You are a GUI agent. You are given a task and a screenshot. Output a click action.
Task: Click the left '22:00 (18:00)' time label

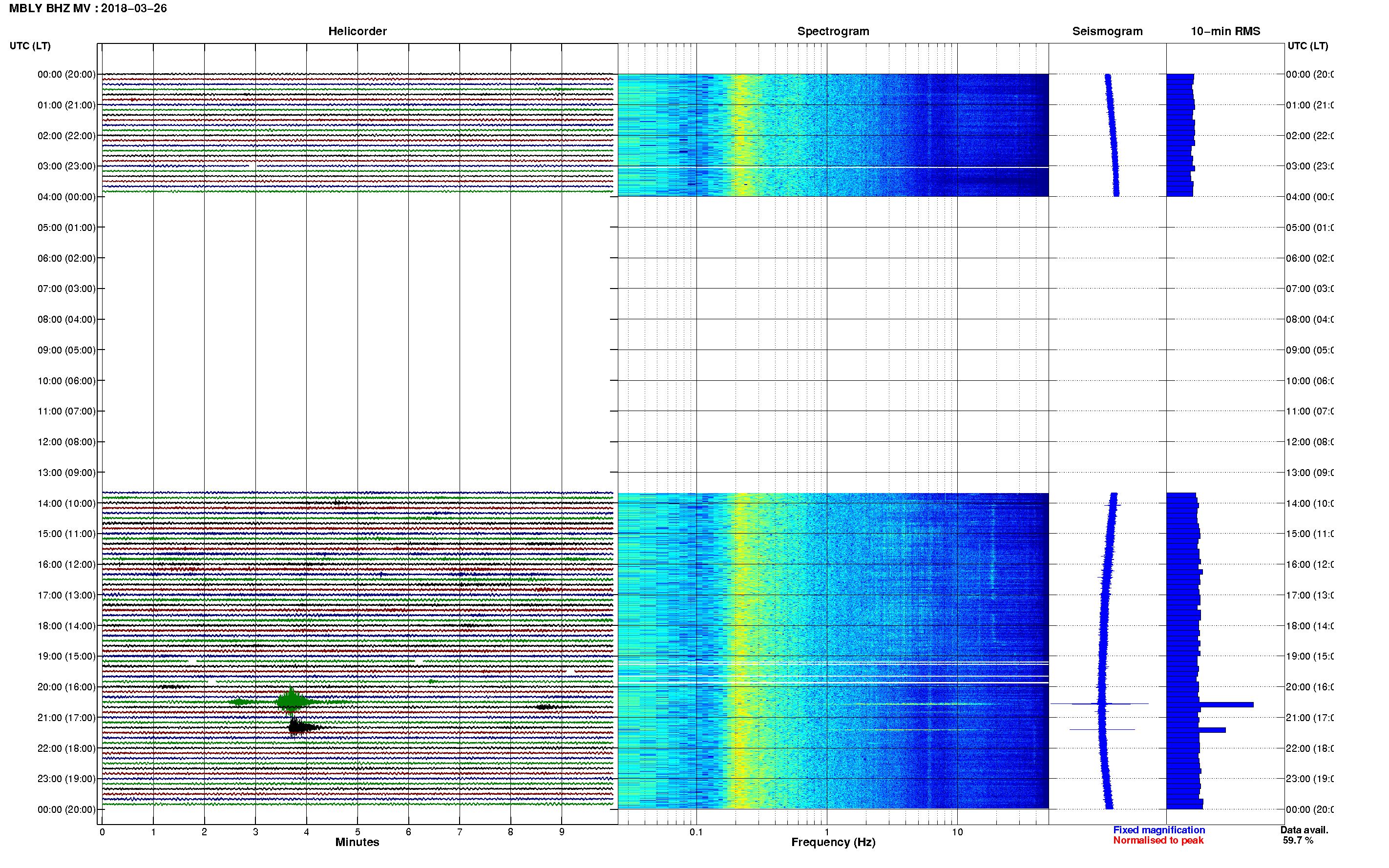click(x=66, y=748)
